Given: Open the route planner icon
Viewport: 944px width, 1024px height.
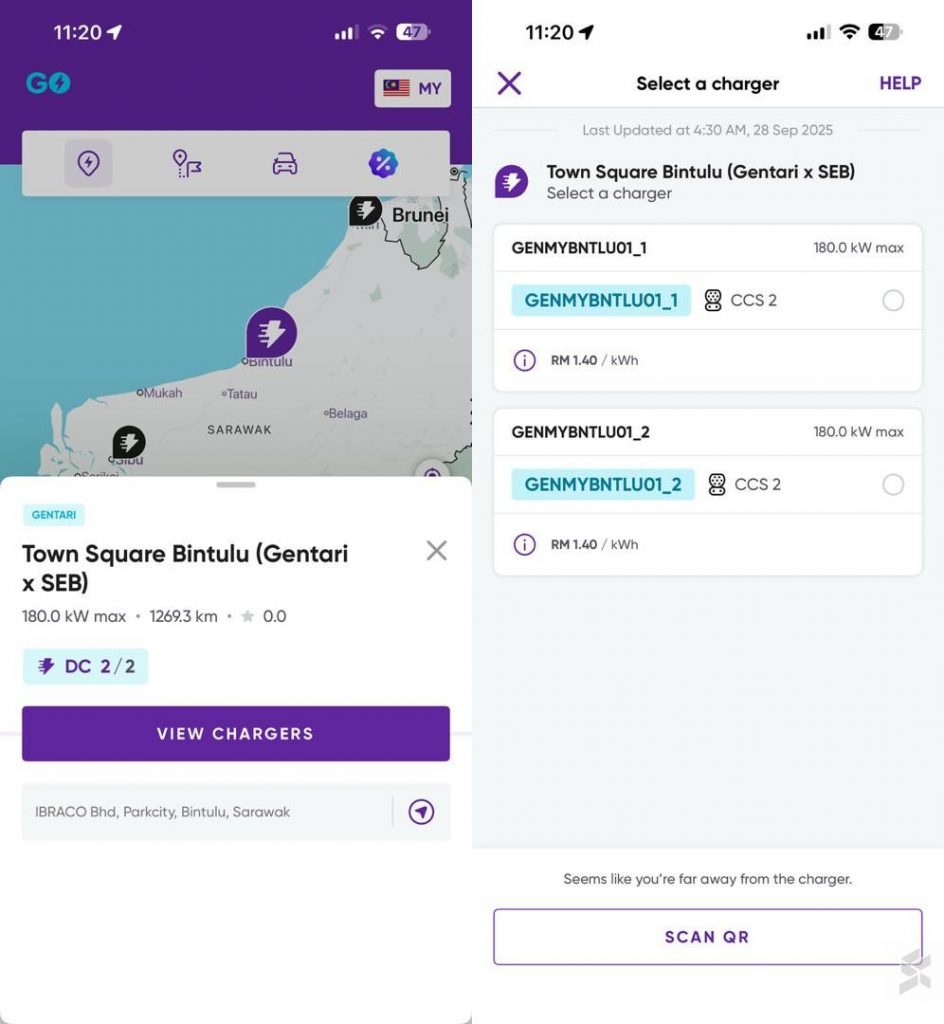Looking at the screenshot, I should pos(186,163).
